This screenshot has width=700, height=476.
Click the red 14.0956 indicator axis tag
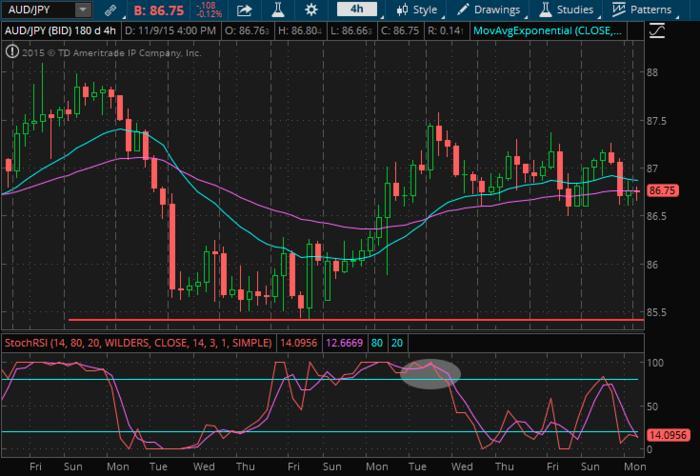point(668,435)
